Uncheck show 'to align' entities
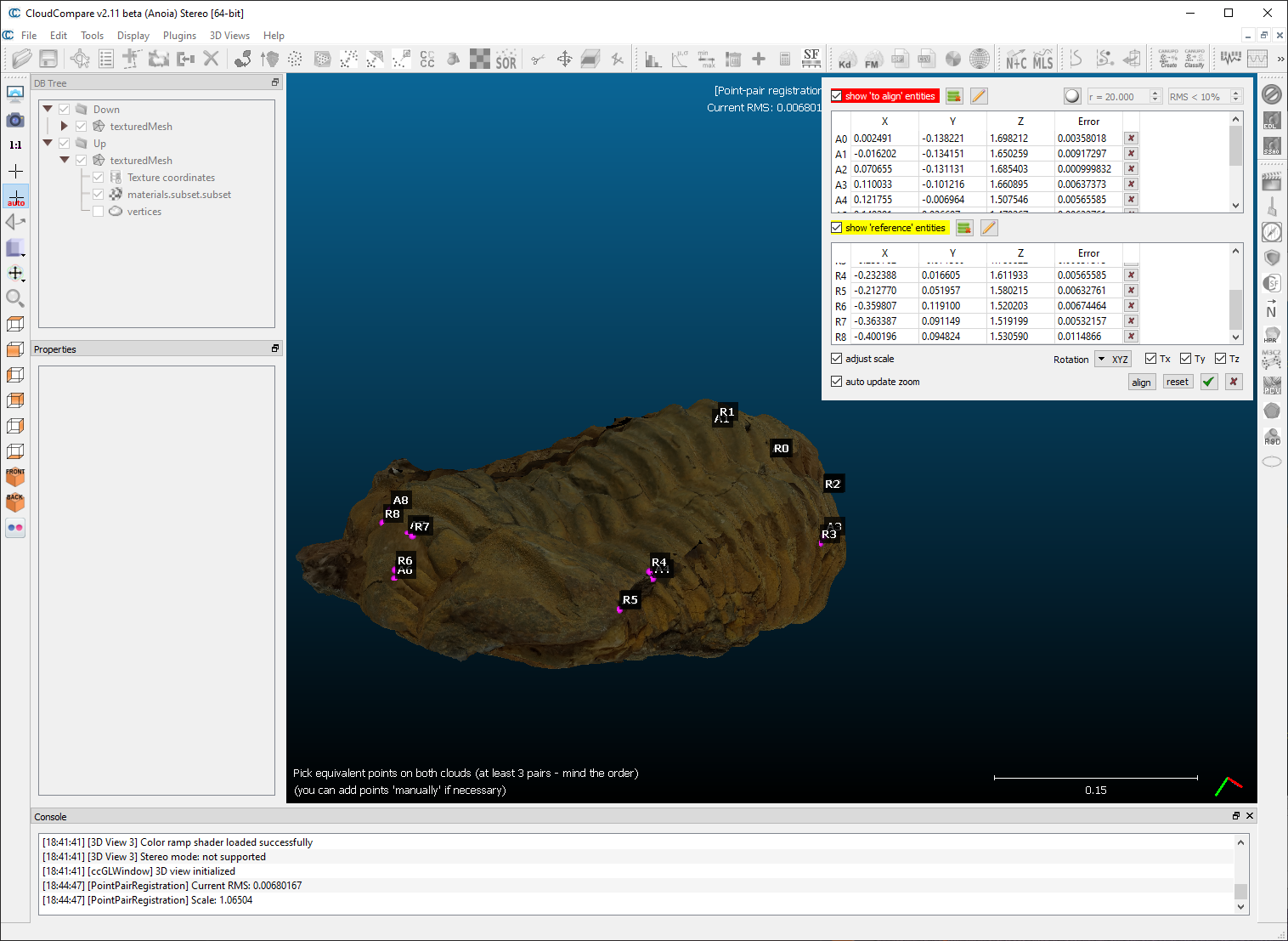Image resolution: width=1288 pixels, height=941 pixels. point(837,95)
